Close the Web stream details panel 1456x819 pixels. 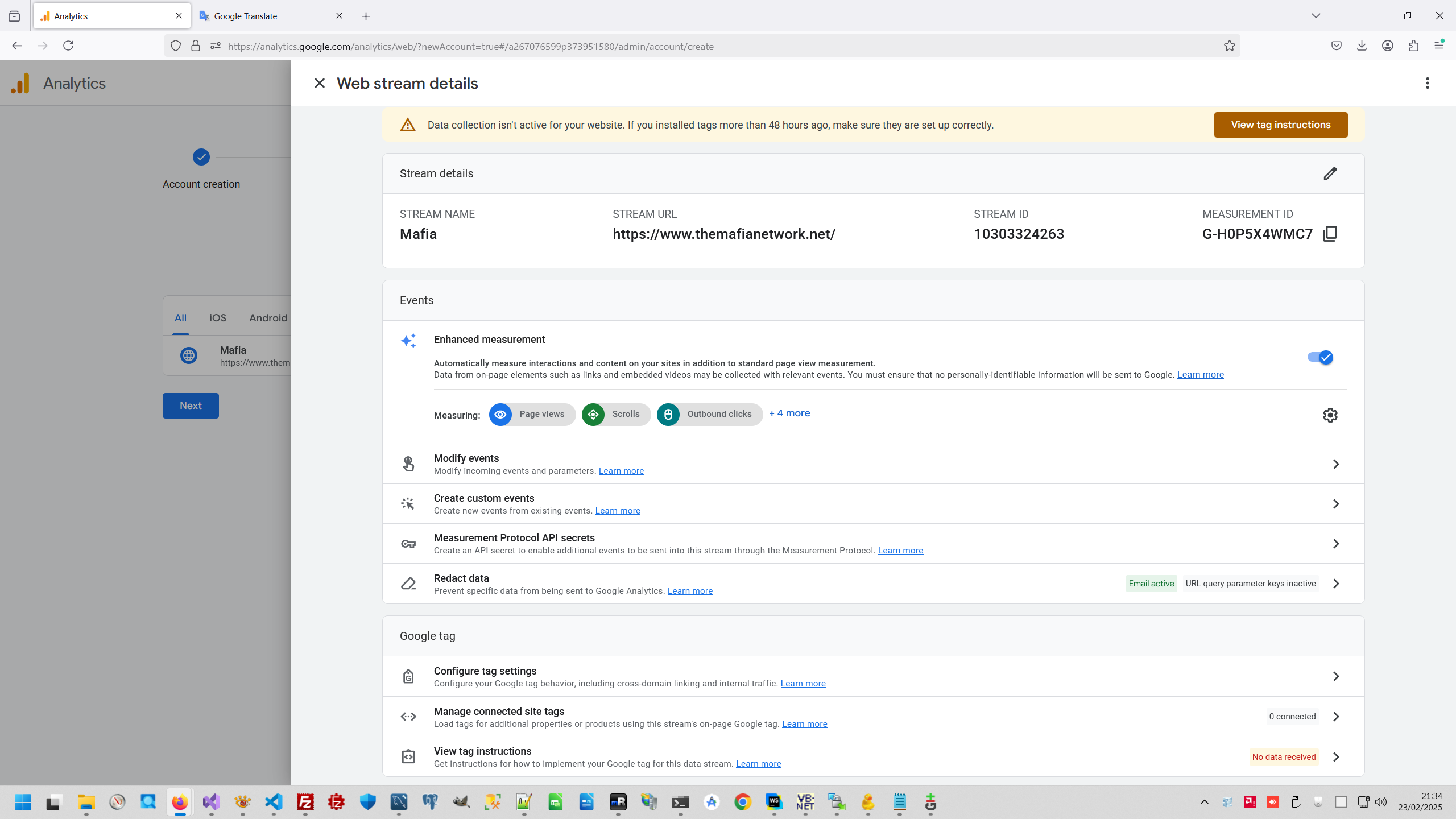tap(320, 83)
